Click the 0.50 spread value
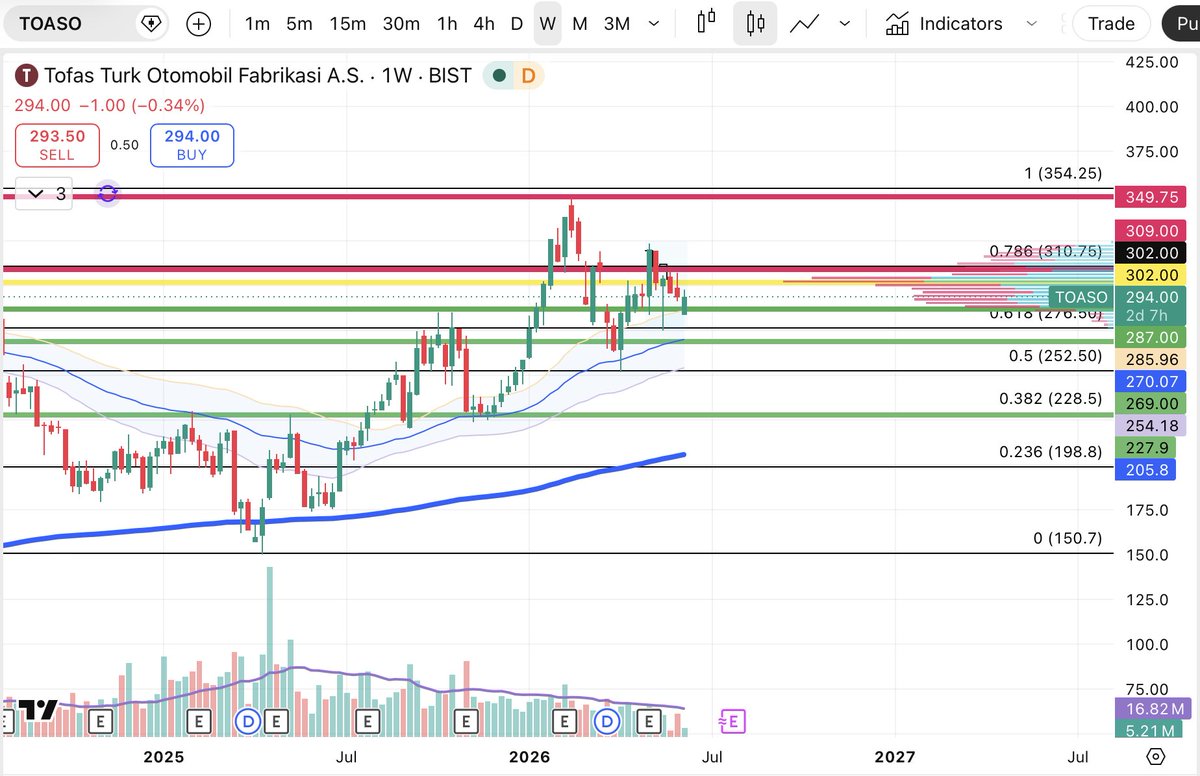The height and width of the screenshot is (776, 1200). [x=124, y=145]
